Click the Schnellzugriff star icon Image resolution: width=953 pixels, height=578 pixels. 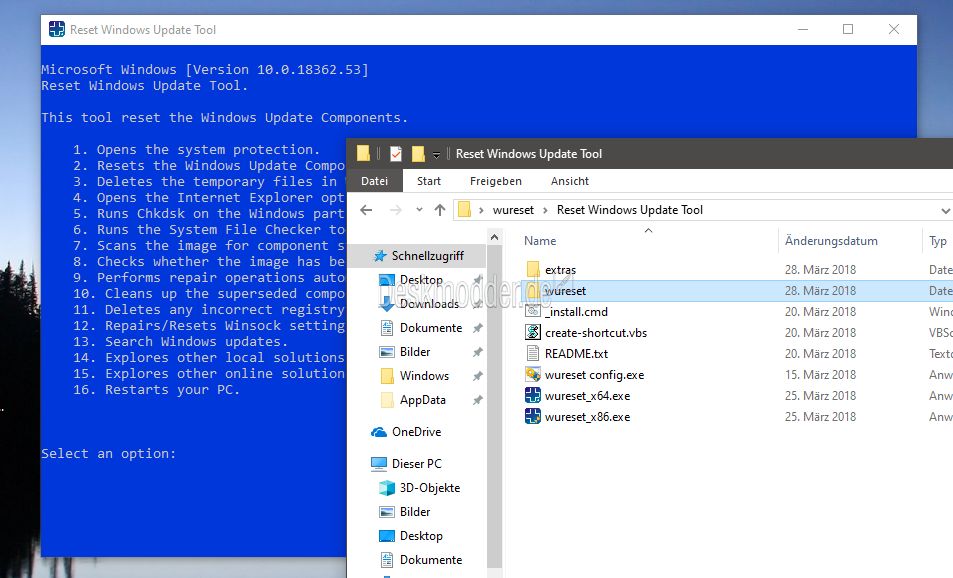(x=380, y=256)
